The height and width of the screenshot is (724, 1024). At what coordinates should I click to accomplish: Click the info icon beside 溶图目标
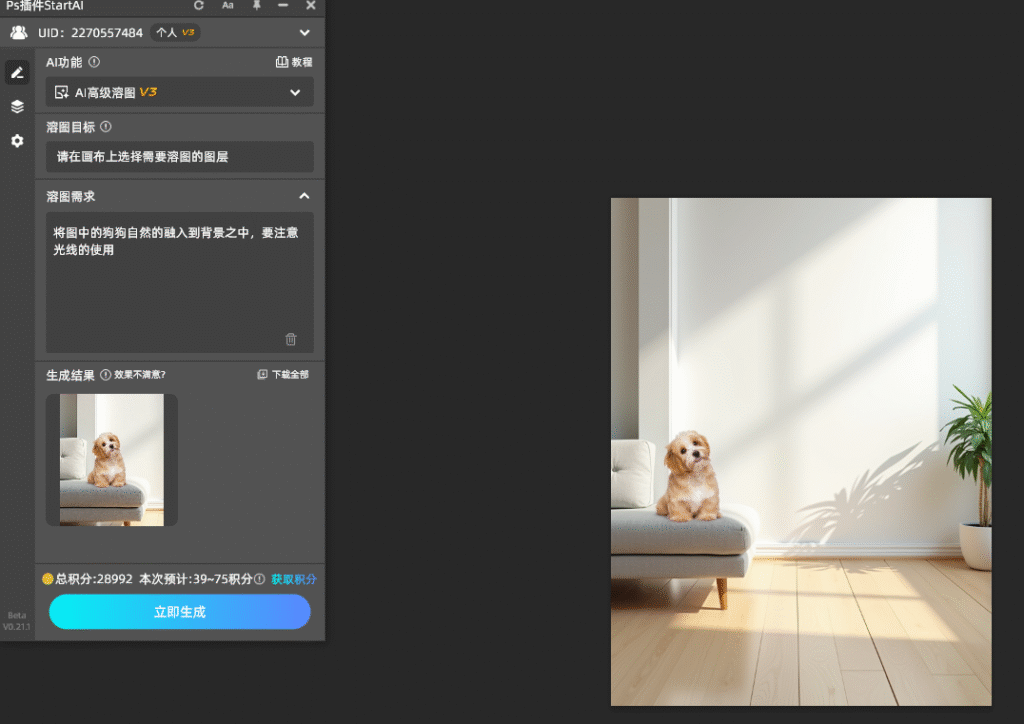pyautogui.click(x=105, y=127)
